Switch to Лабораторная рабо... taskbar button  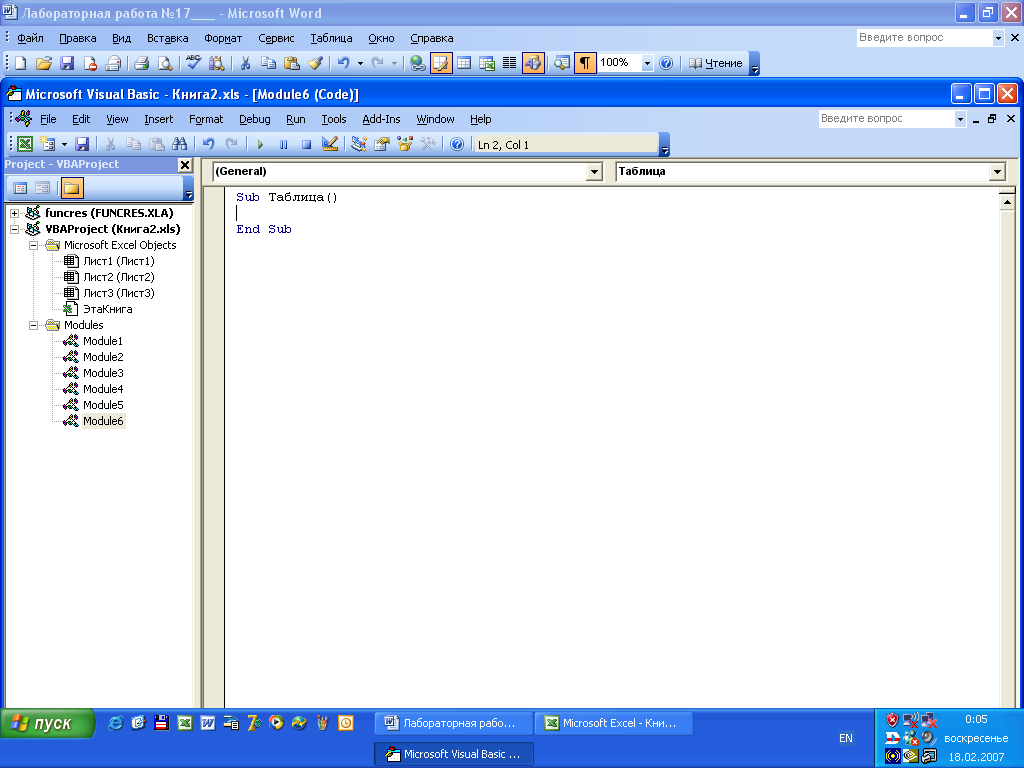454,724
